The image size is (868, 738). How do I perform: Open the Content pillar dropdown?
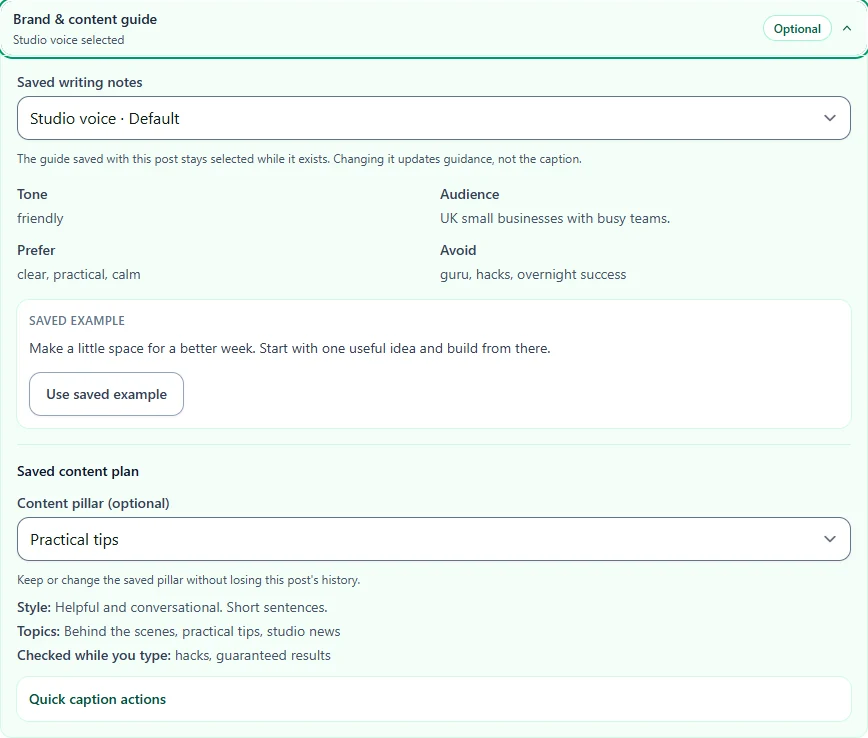click(433, 539)
